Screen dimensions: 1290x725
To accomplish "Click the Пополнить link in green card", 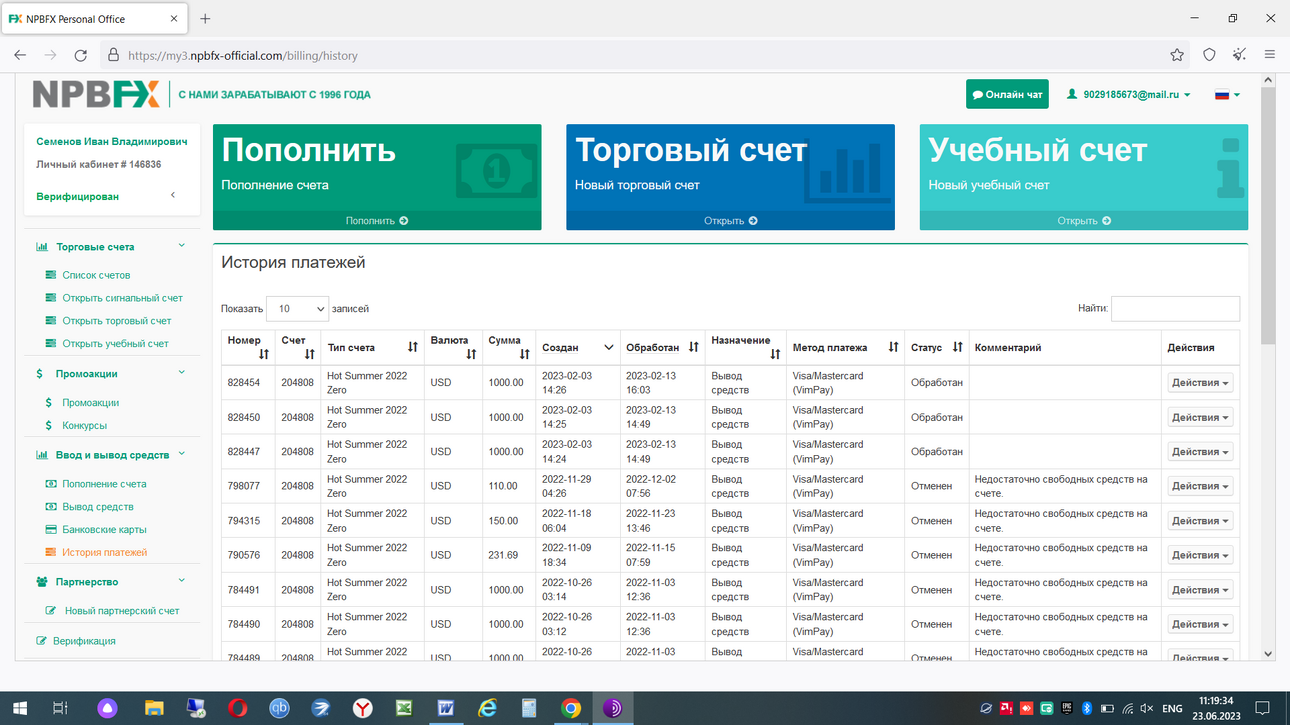I will tap(377, 221).
